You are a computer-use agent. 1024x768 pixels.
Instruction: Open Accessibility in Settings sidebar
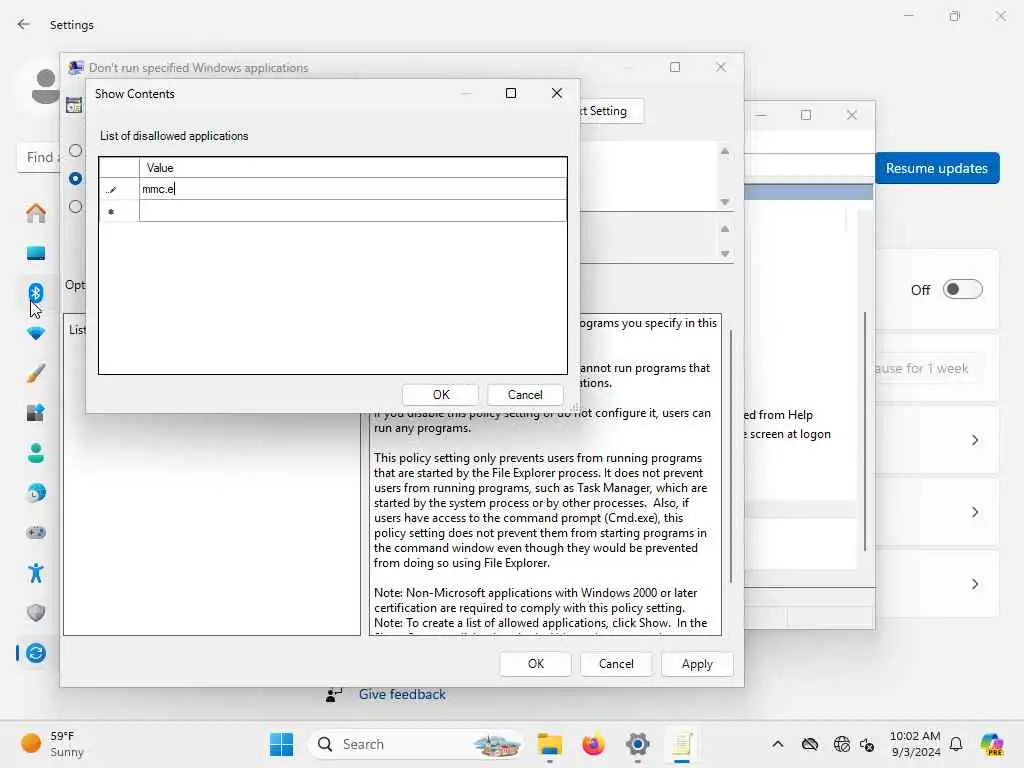pyautogui.click(x=36, y=573)
